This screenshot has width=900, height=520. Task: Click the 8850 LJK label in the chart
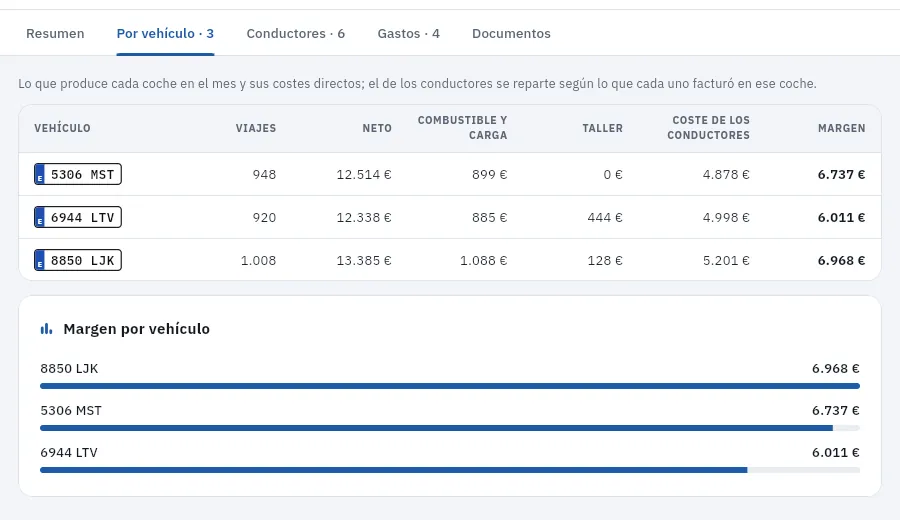[x=69, y=368]
